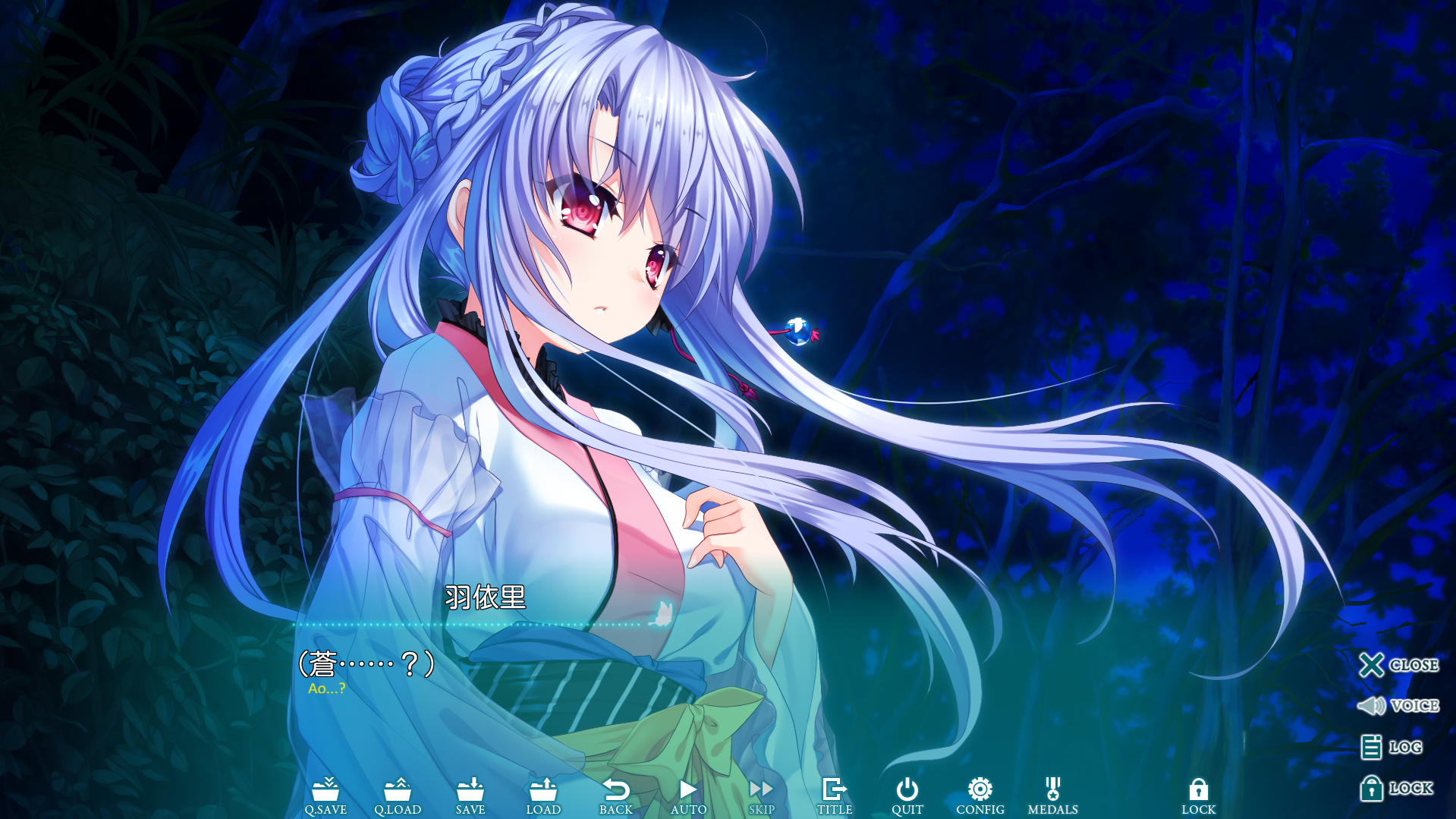This screenshot has height=819, width=1456.
Task: Close the message window with CLOSE
Action: point(1398,665)
